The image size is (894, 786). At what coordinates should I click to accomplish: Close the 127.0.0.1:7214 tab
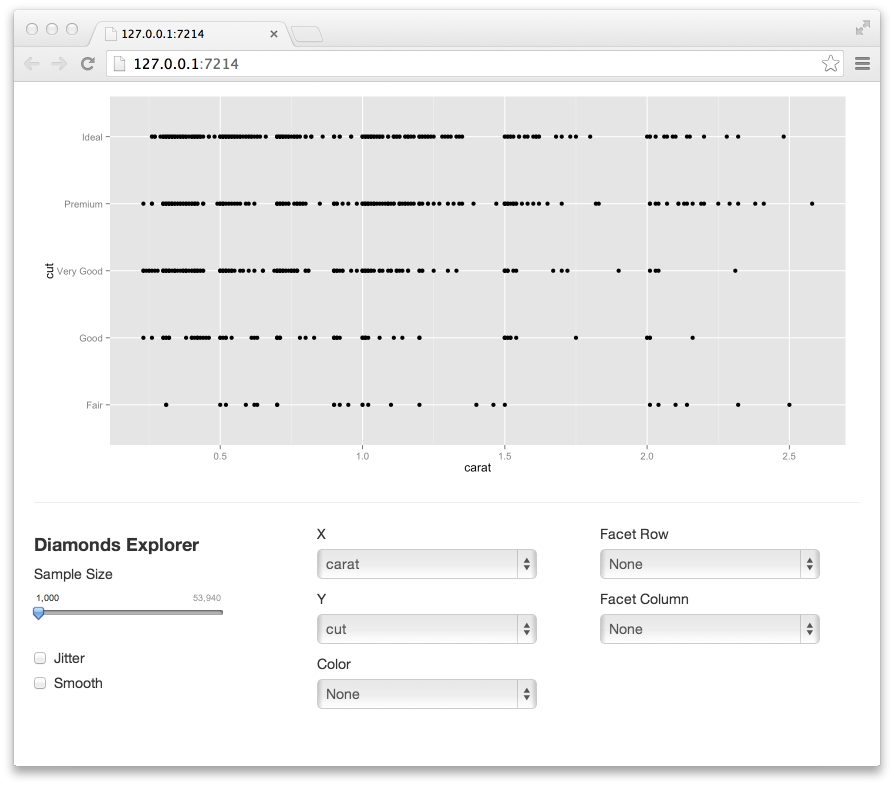(x=274, y=34)
